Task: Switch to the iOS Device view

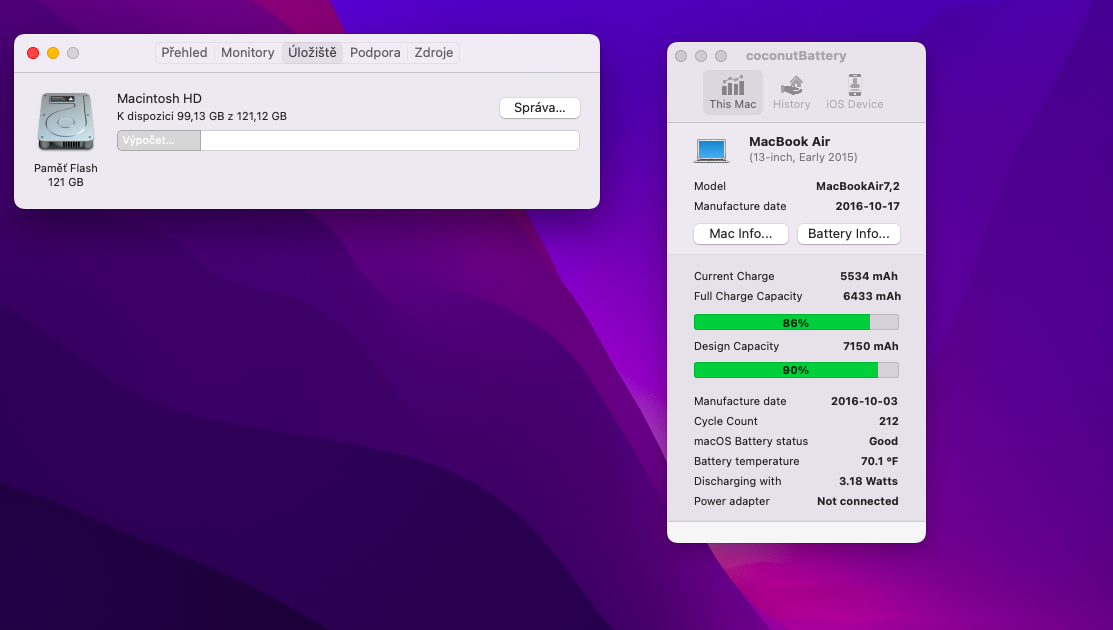Action: pos(854,91)
